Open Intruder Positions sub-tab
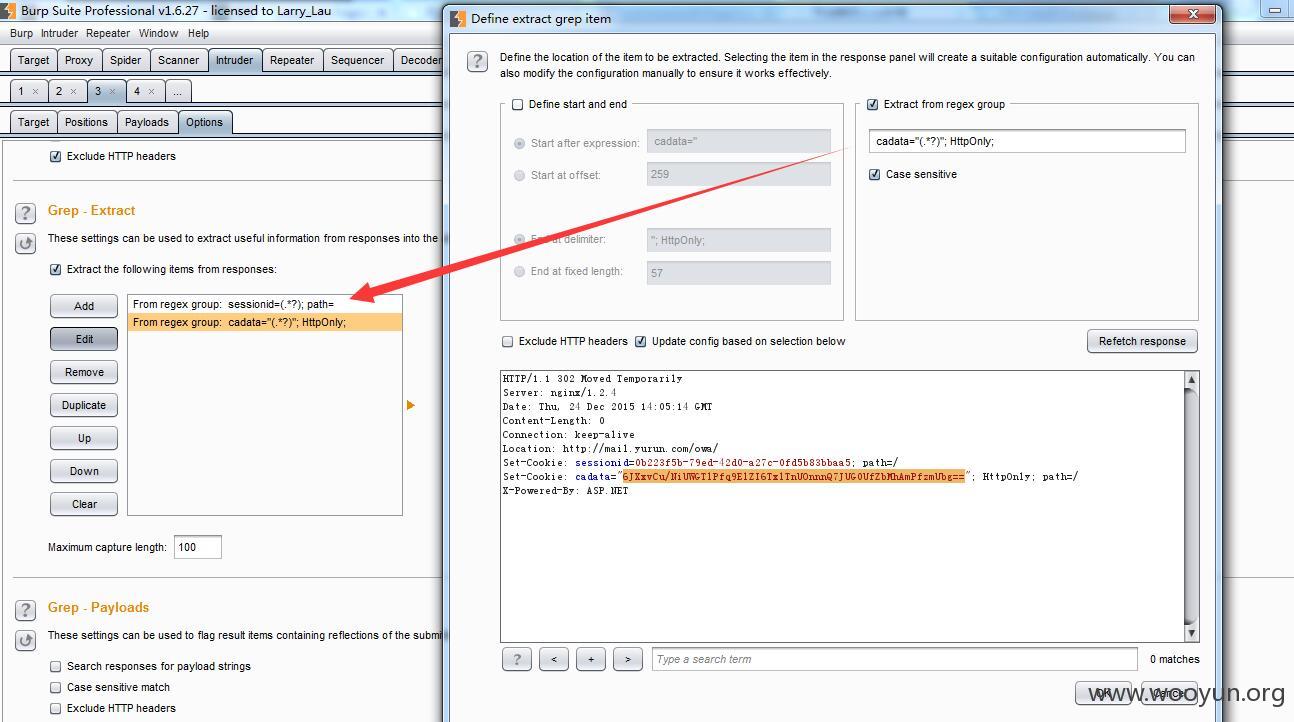 click(86, 122)
